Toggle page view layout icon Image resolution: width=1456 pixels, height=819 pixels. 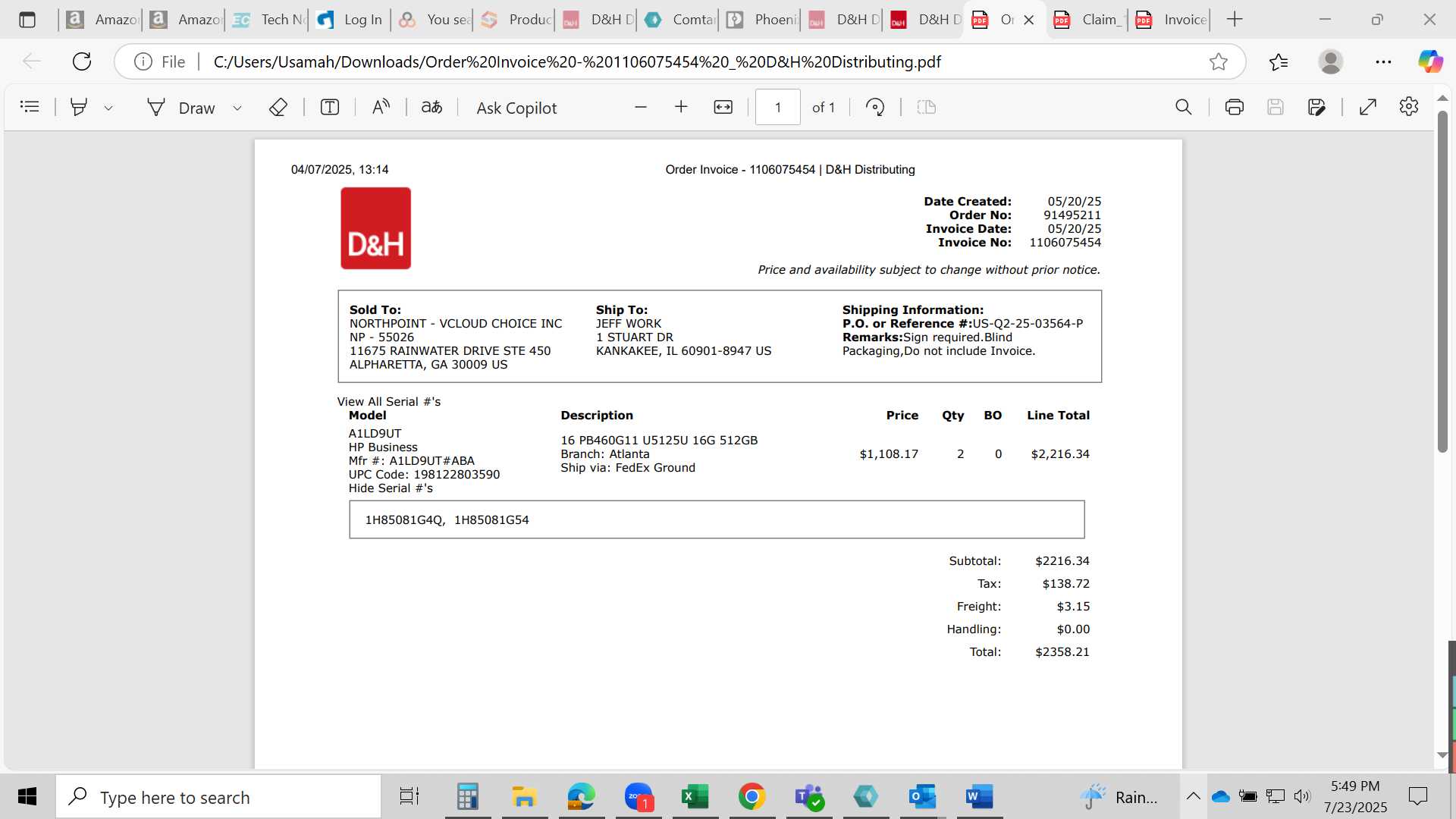pos(927,107)
